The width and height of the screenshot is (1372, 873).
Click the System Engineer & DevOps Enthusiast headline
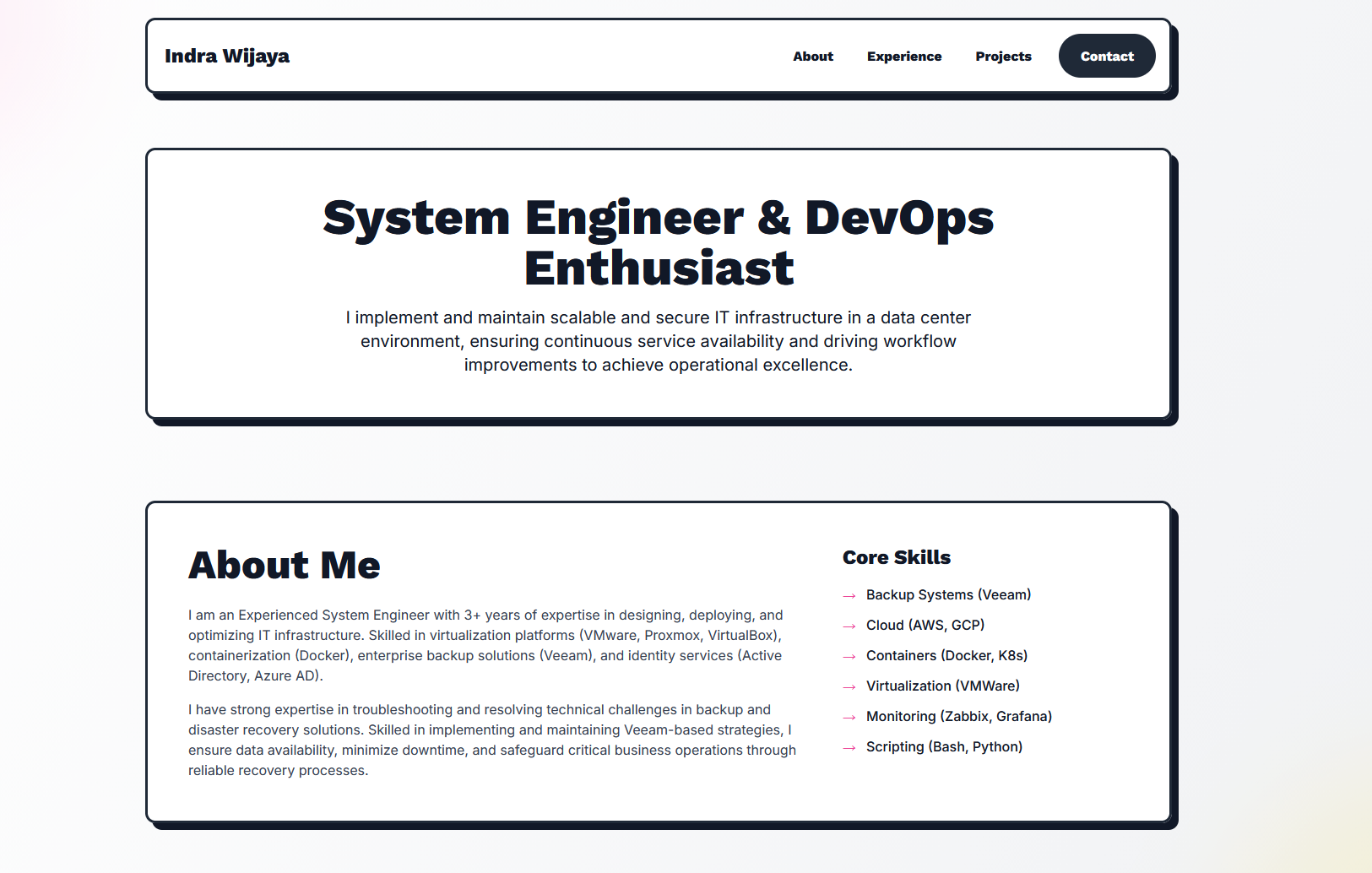coord(658,242)
